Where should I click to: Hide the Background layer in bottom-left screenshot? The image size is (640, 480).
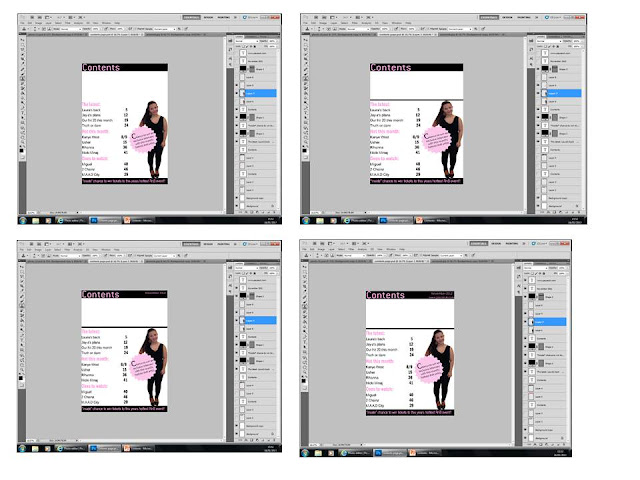237,434
